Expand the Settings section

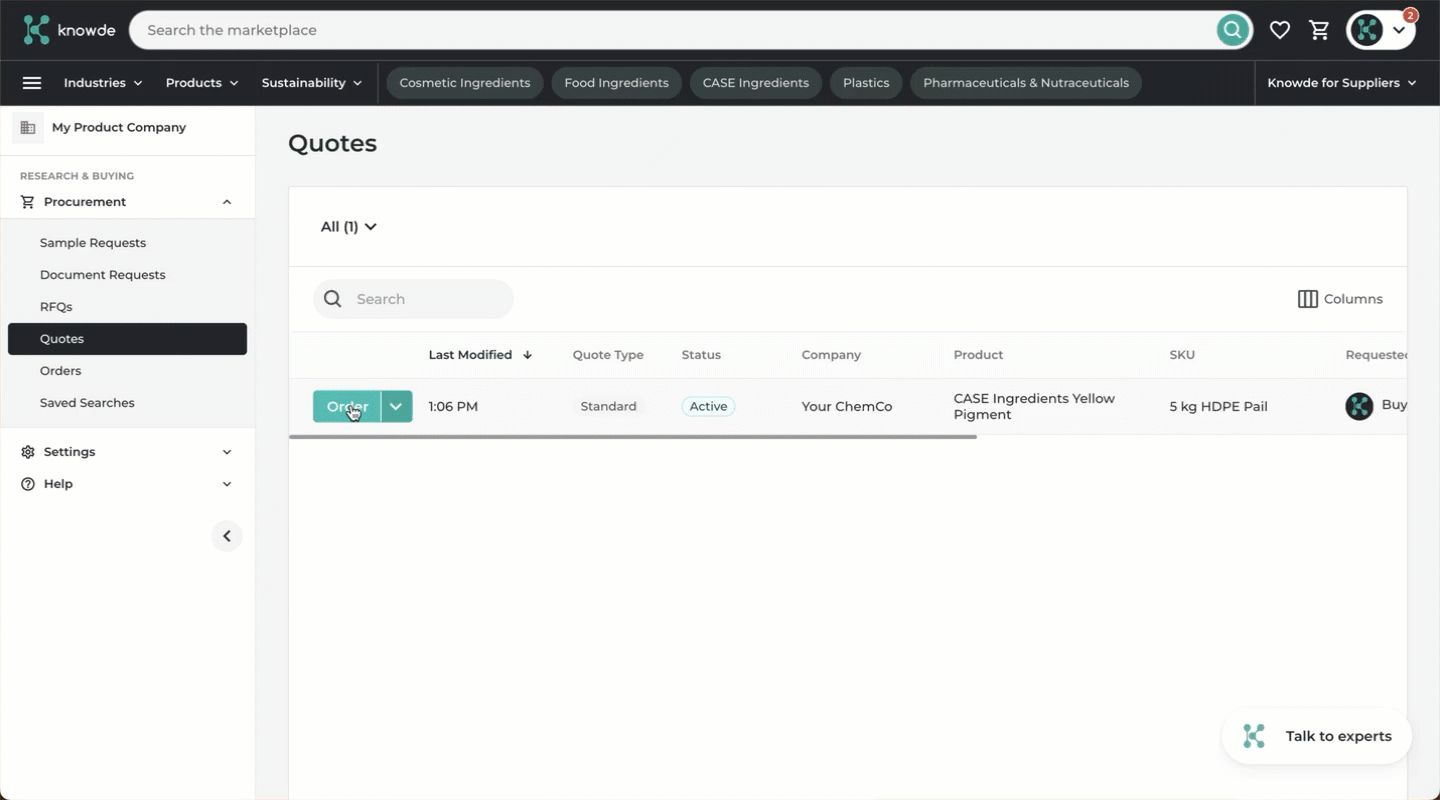tap(227, 452)
